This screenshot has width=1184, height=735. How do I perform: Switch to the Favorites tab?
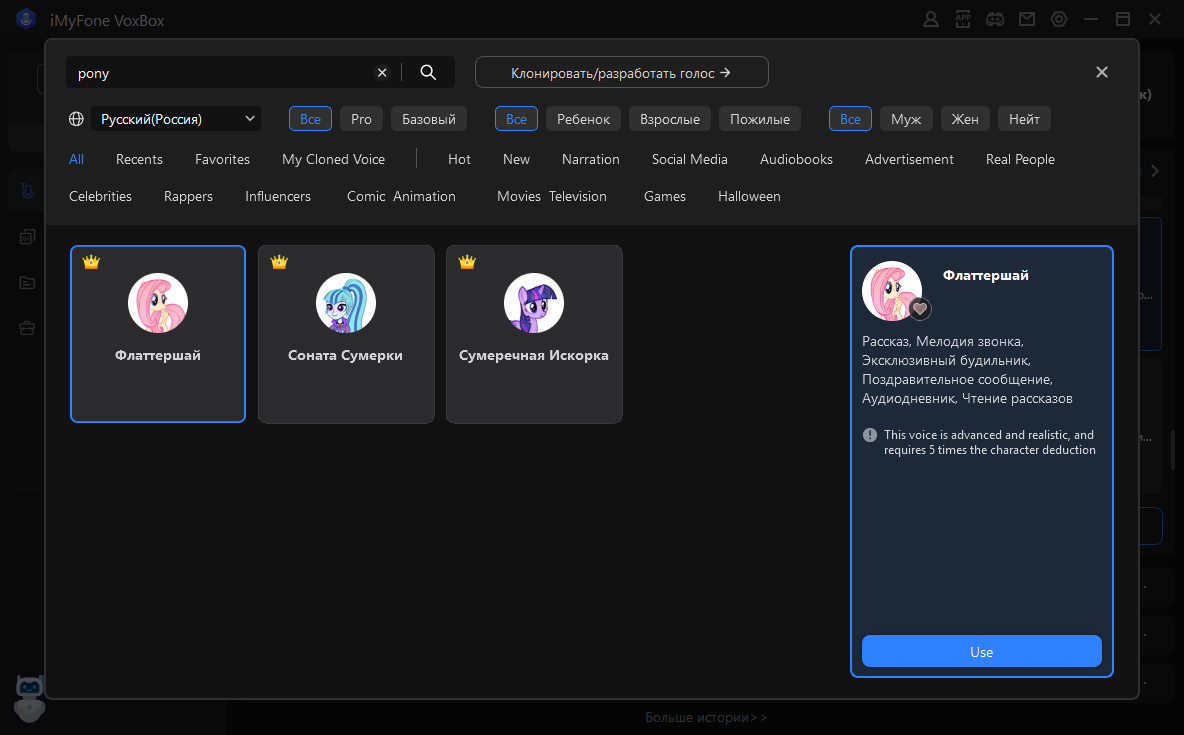[222, 159]
